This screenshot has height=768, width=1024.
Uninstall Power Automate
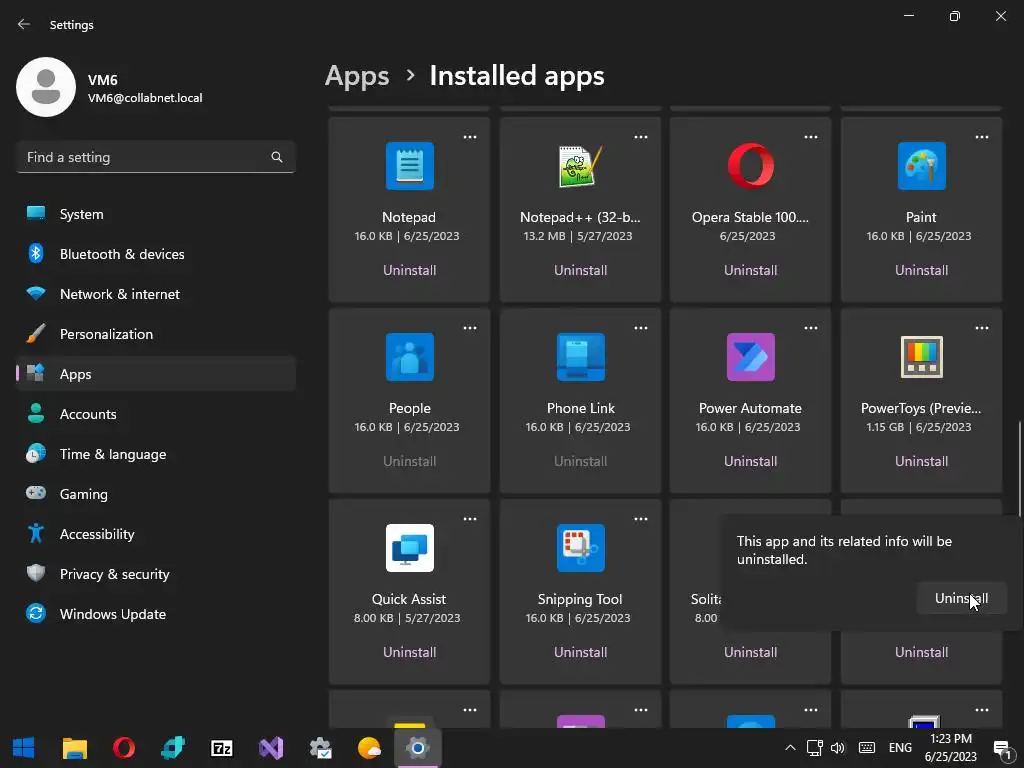(x=750, y=461)
